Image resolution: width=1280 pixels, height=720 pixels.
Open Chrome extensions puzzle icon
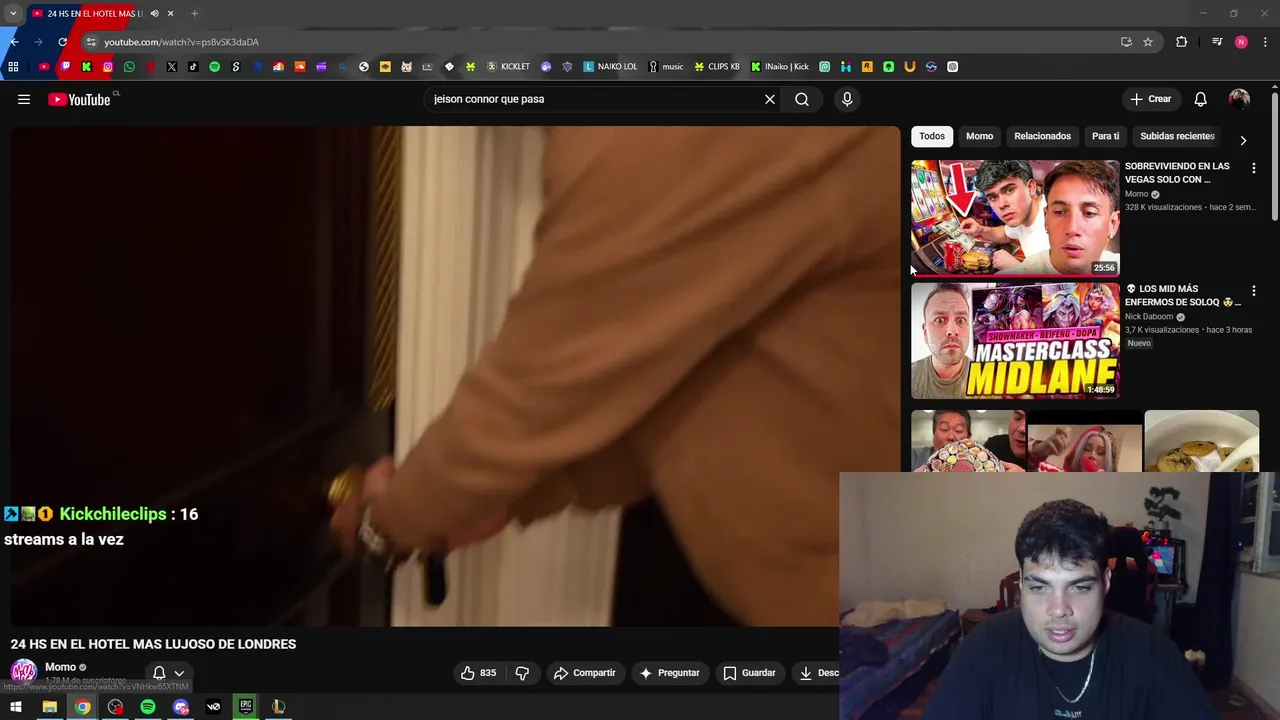pyautogui.click(x=1182, y=42)
